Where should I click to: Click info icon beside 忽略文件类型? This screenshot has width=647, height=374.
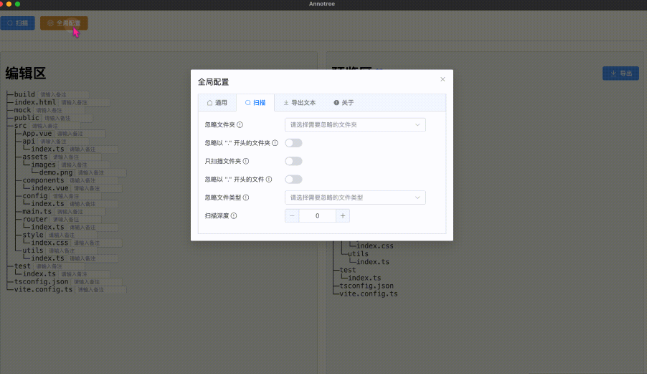tap(246, 197)
